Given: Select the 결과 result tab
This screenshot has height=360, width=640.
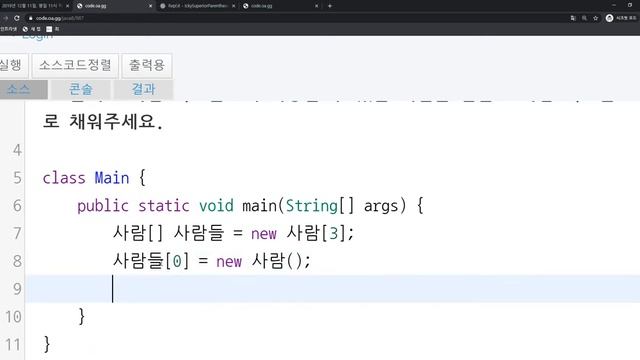Looking at the screenshot, I should coord(143,89).
